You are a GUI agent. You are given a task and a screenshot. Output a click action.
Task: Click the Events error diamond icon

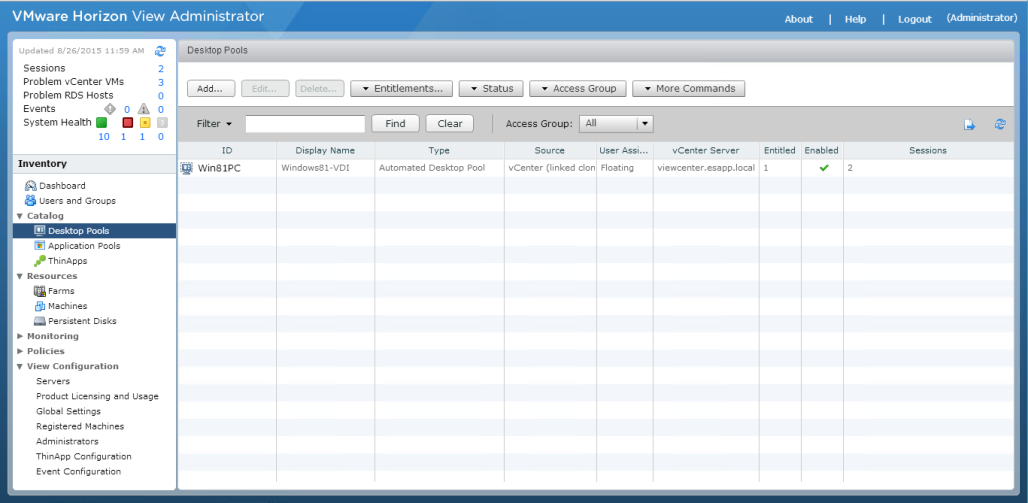109,109
